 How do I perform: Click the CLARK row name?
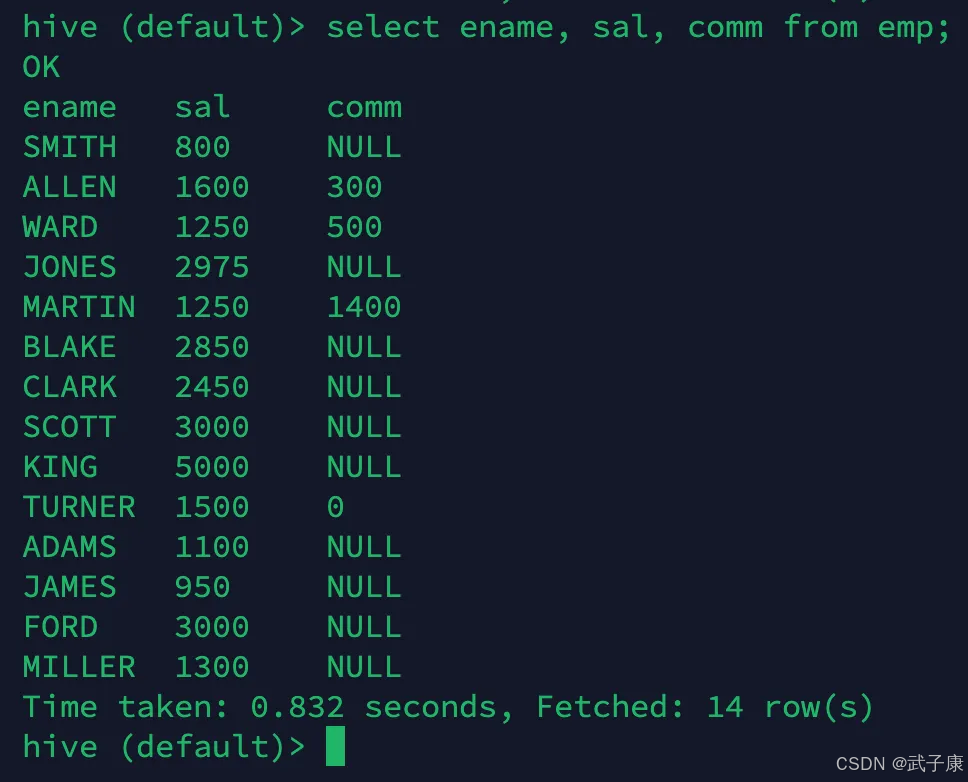[70, 387]
